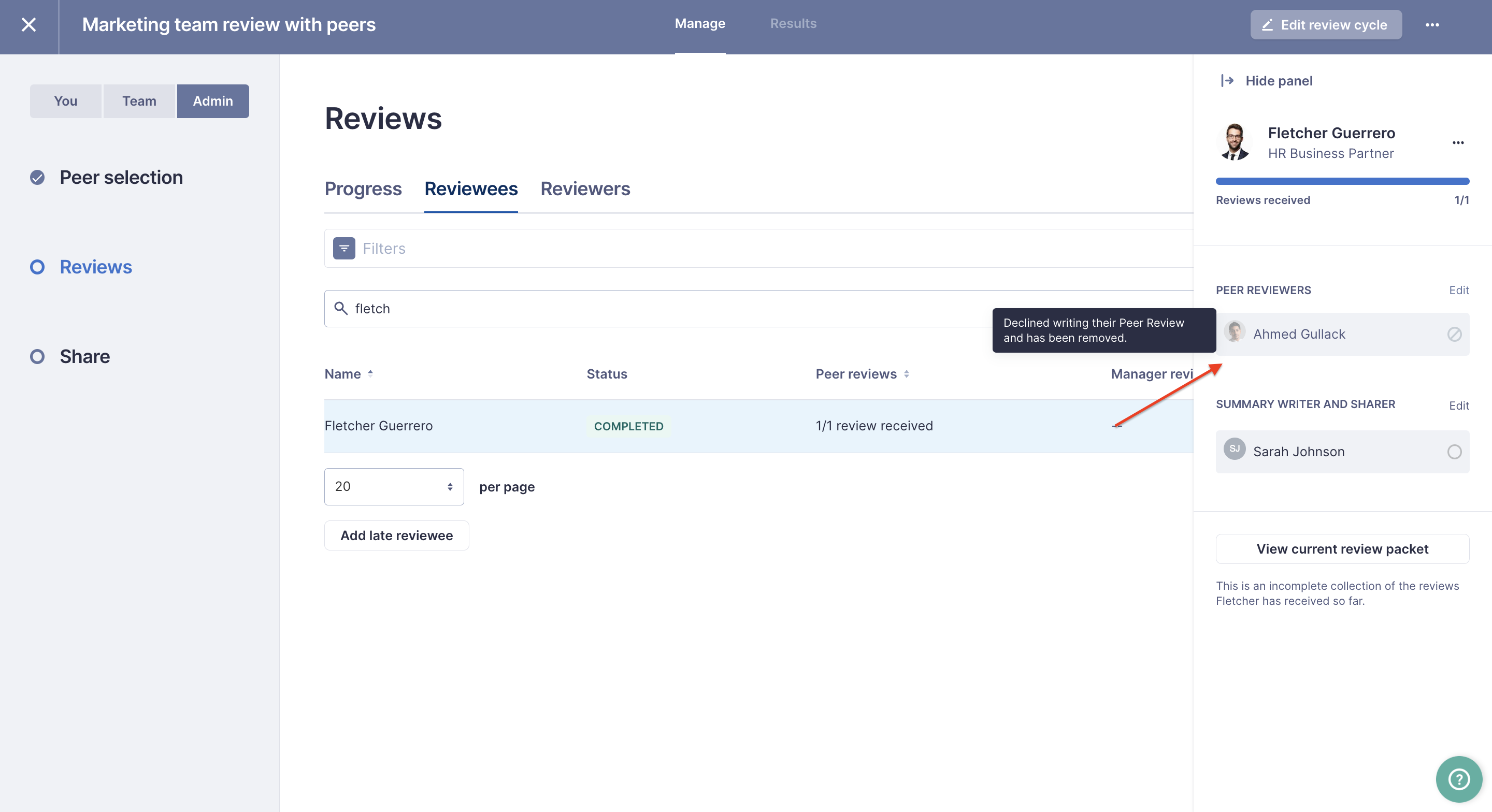Open the help question mark bubble
Screen dimensions: 1492x812
pos(1458,778)
